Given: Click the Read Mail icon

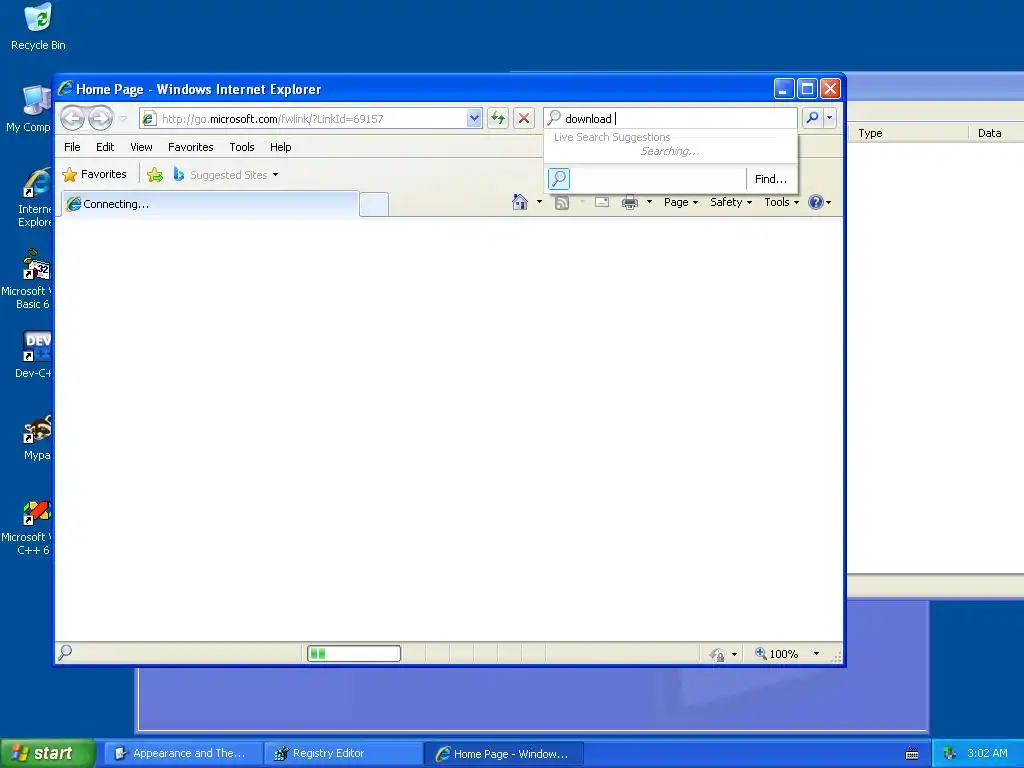Looking at the screenshot, I should [602, 202].
